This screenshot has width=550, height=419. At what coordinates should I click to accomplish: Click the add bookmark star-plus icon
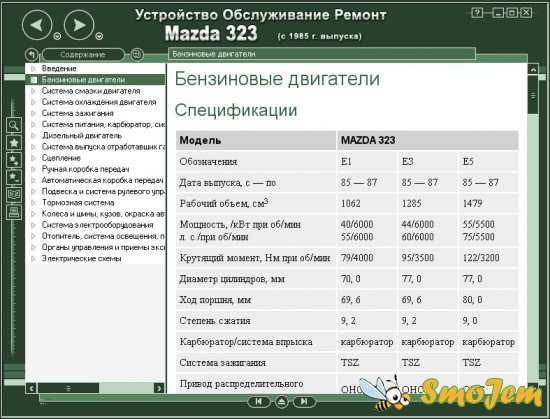click(14, 160)
